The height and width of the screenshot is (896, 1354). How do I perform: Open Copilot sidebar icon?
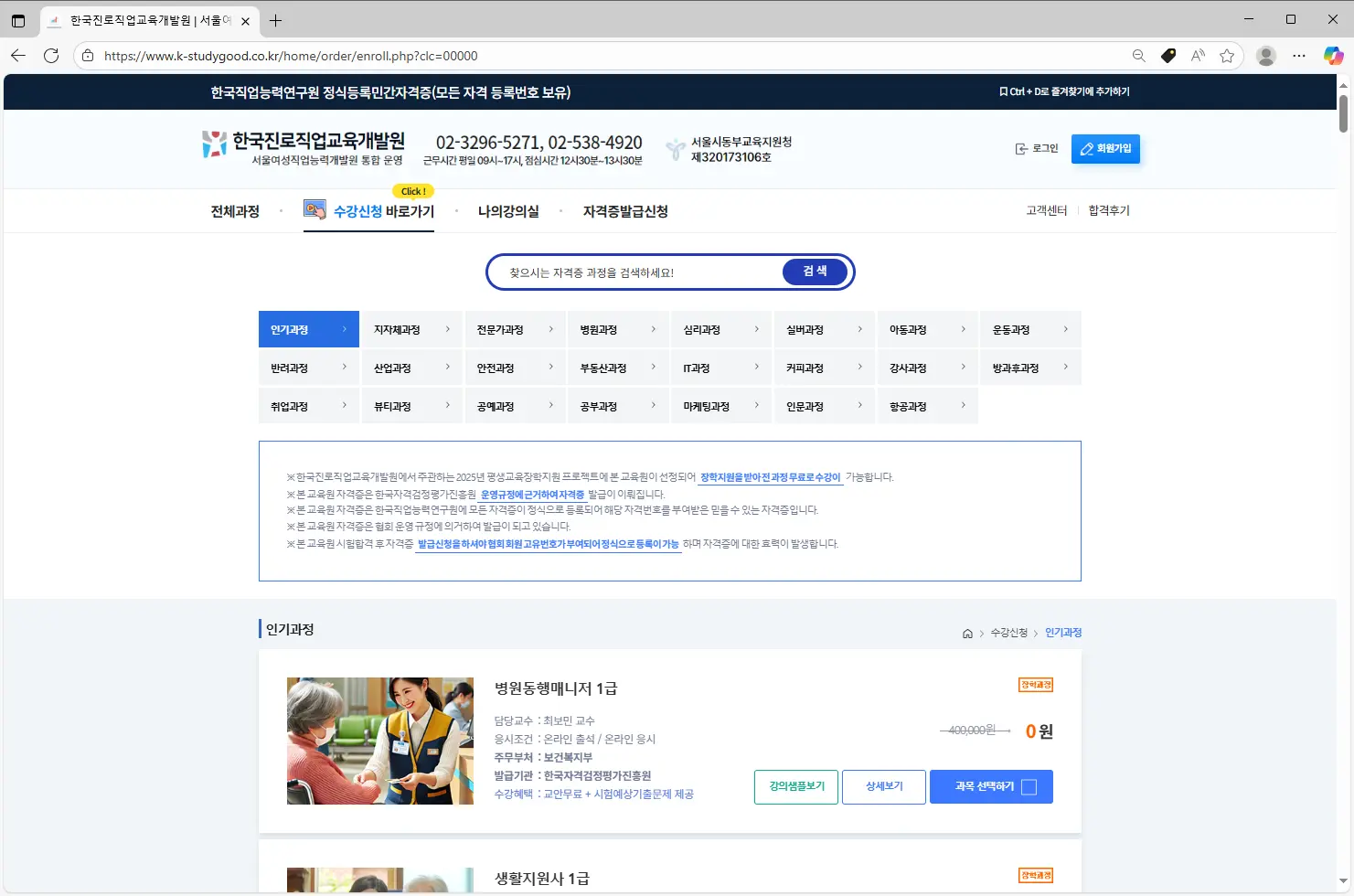coord(1333,56)
